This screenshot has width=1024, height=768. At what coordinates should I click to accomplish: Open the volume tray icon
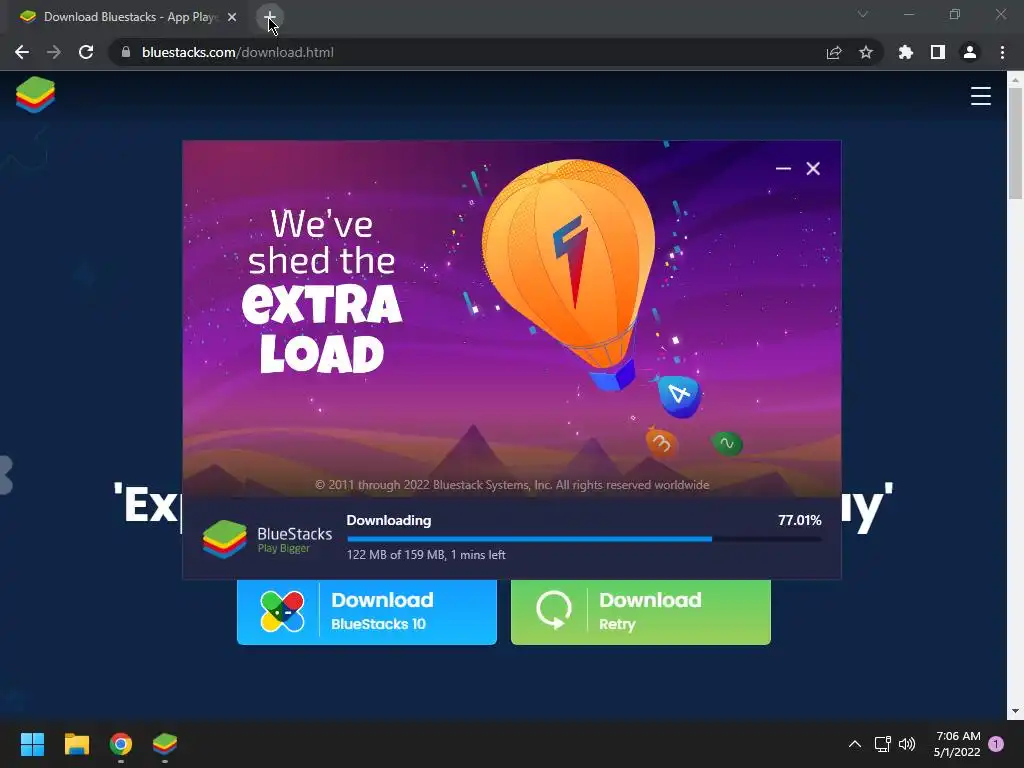pyautogui.click(x=907, y=744)
